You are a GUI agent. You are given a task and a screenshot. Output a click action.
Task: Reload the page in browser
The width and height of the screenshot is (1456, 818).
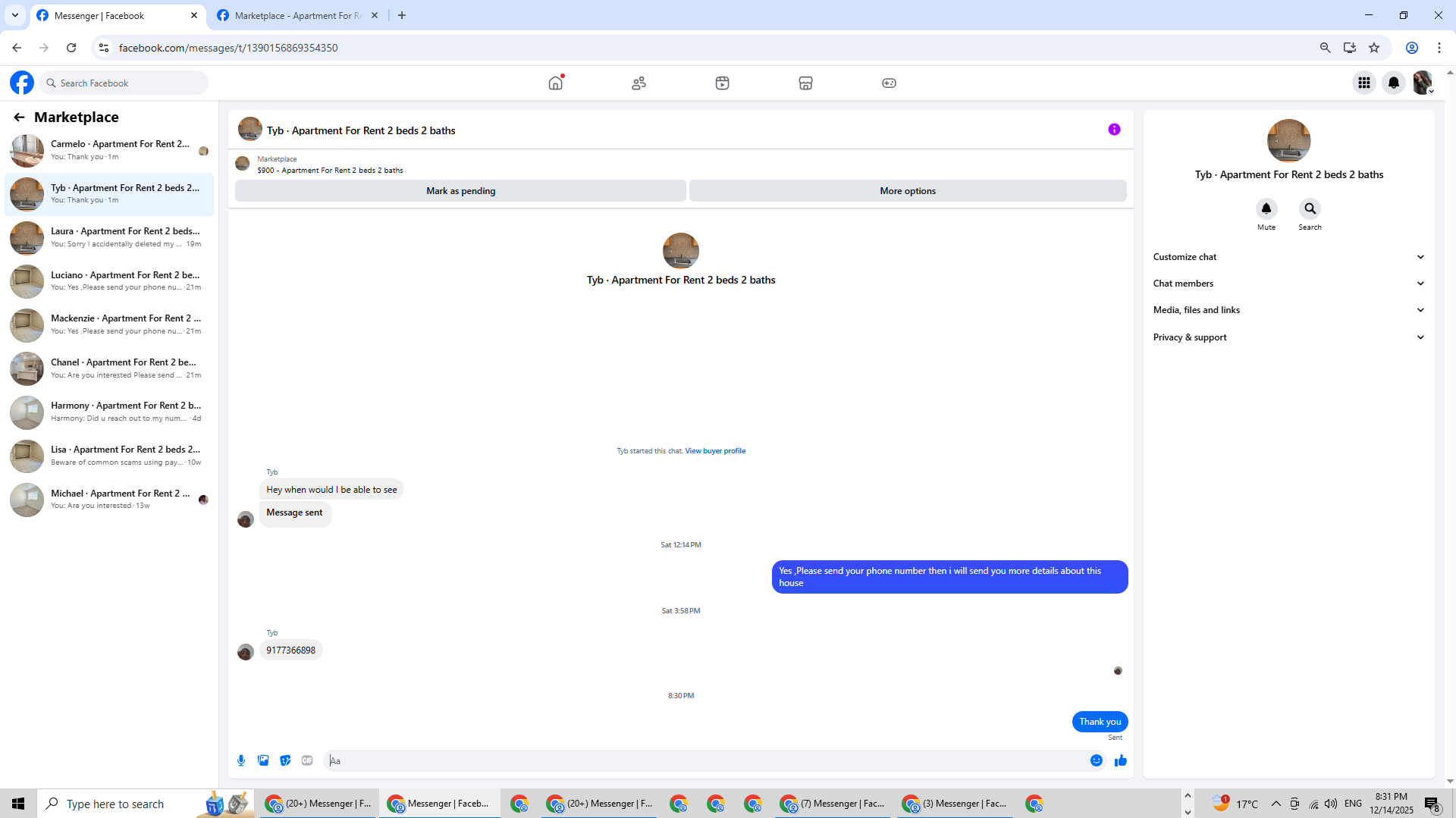click(x=71, y=48)
